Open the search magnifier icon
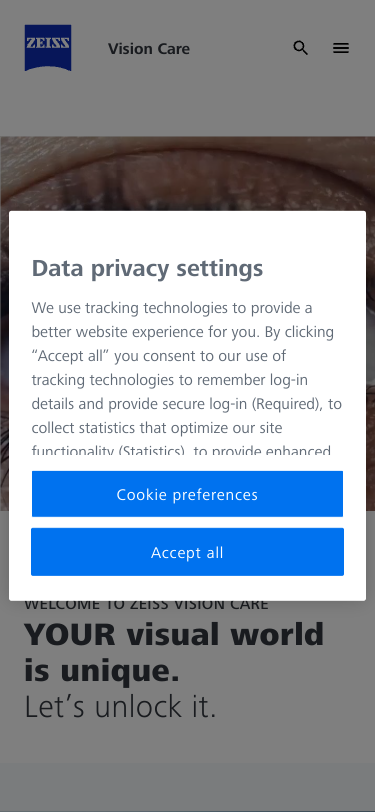Viewport: 375px width, 812px height. tap(300, 48)
